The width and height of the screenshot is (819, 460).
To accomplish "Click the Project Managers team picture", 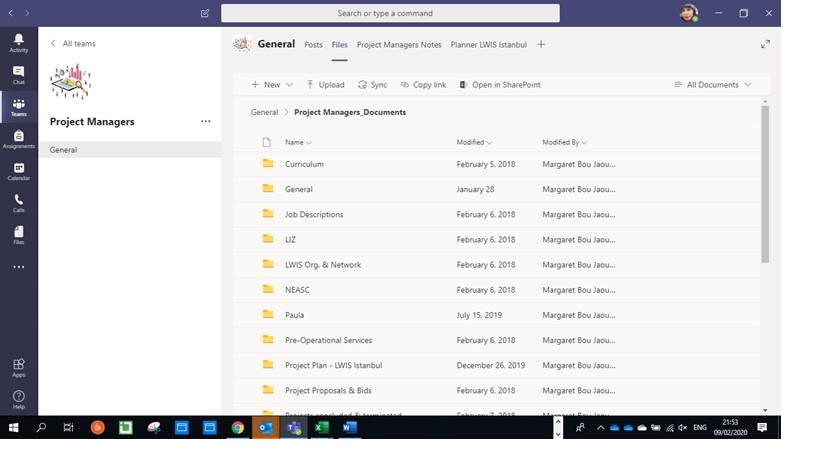I will pyautogui.click(x=71, y=81).
